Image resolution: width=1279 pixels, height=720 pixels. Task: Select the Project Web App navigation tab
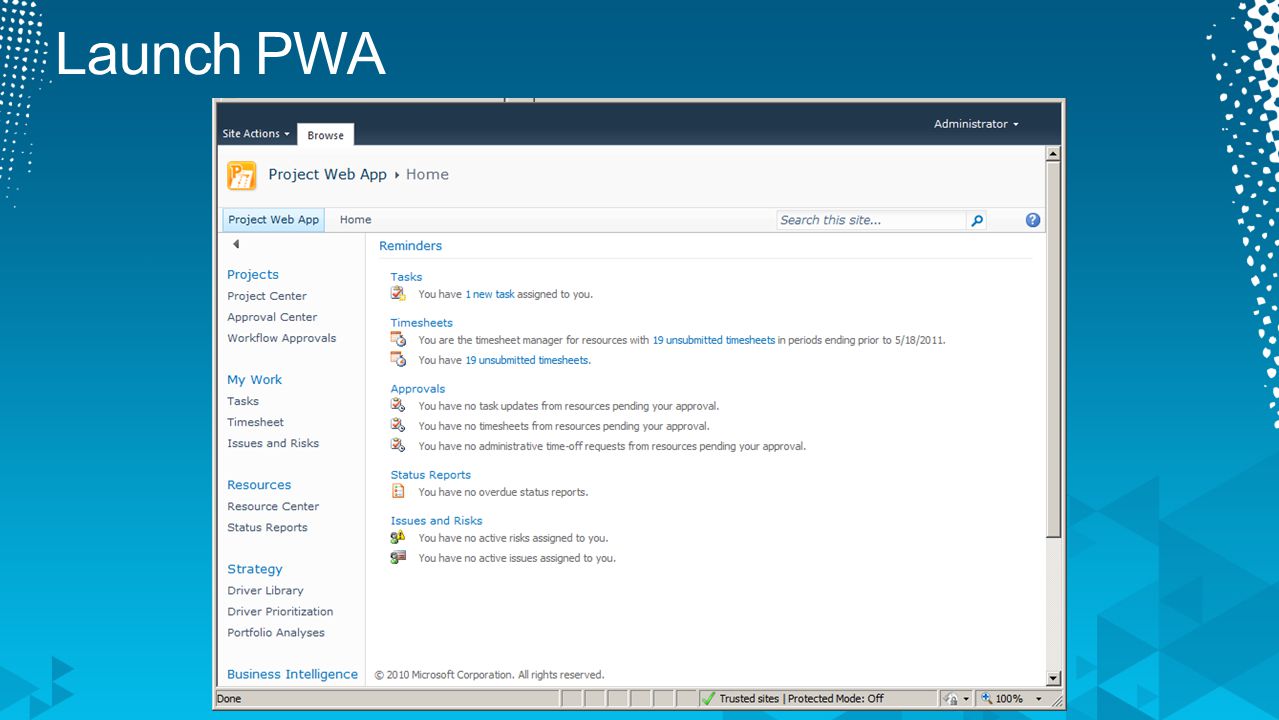[x=274, y=220]
